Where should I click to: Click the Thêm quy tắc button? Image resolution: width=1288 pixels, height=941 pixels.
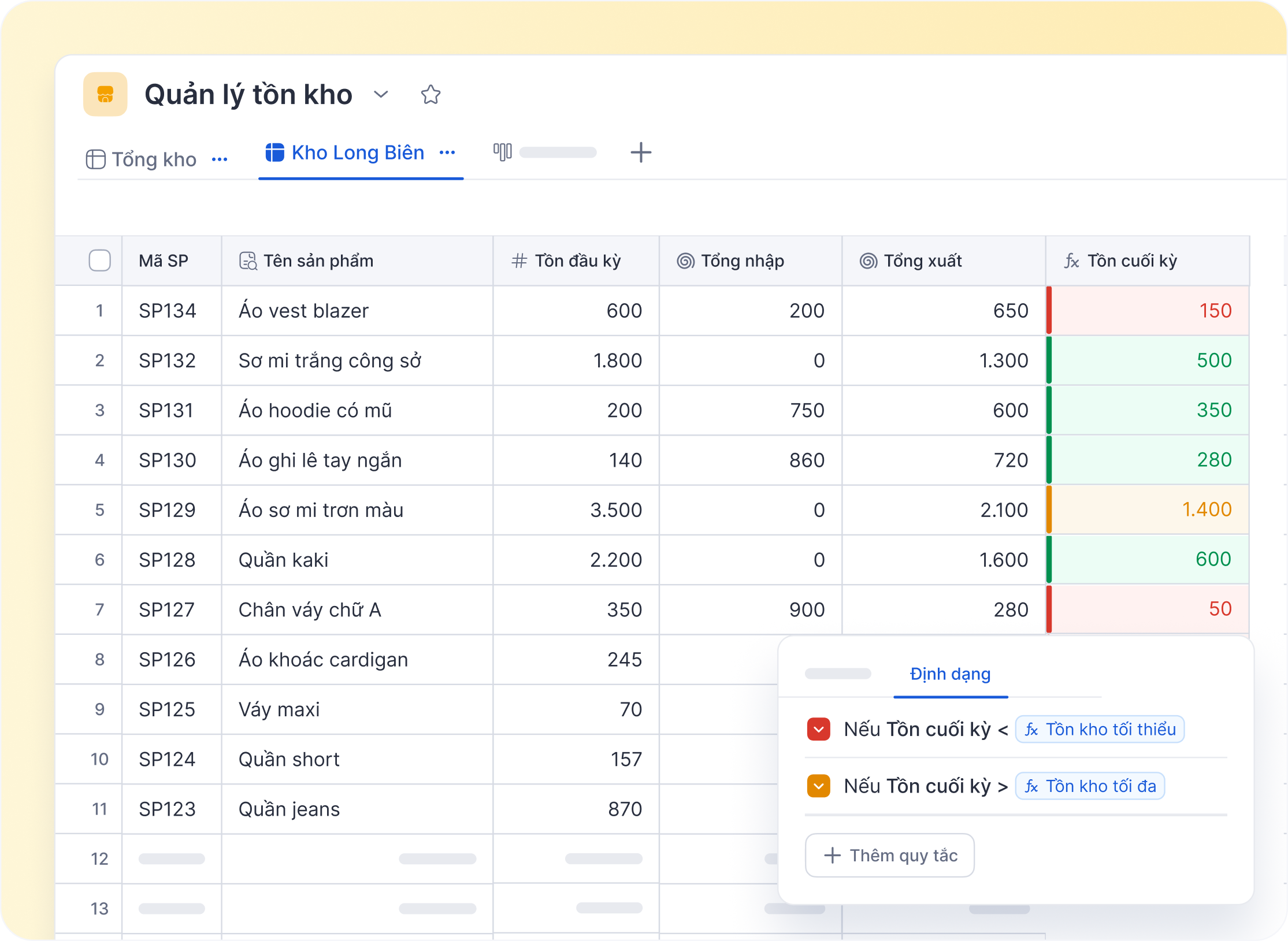(x=890, y=855)
